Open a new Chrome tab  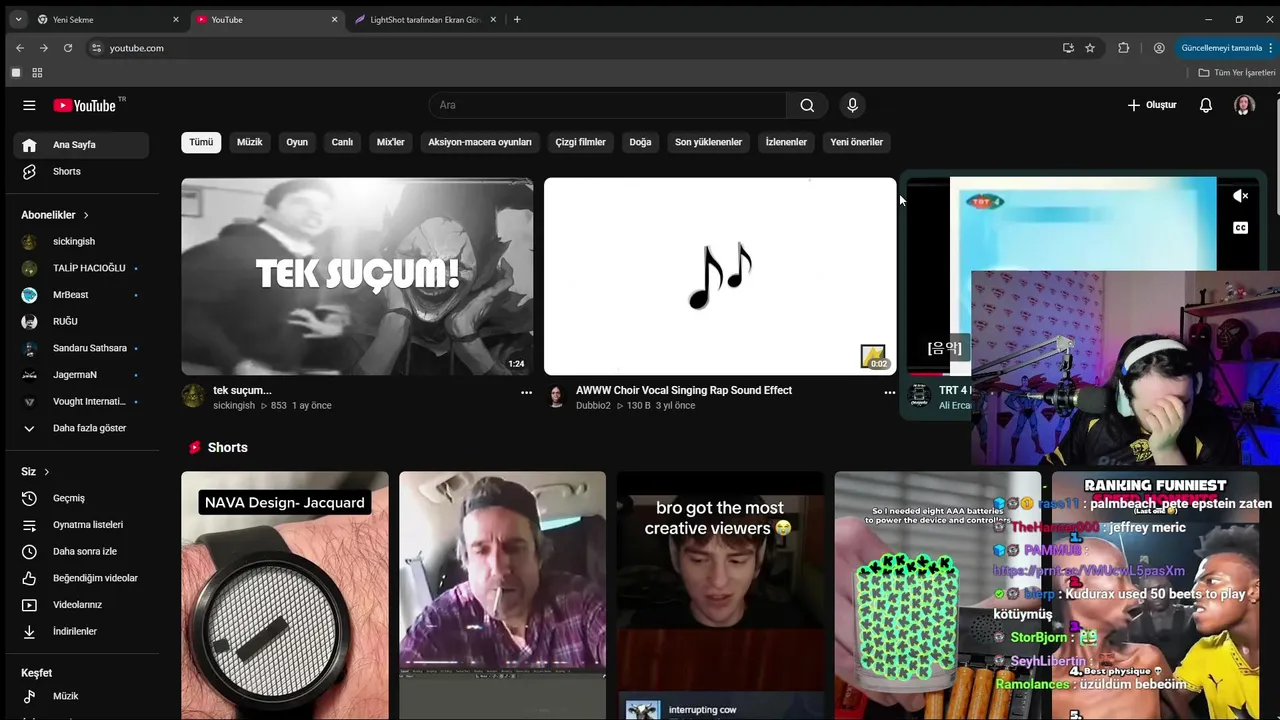click(x=517, y=19)
